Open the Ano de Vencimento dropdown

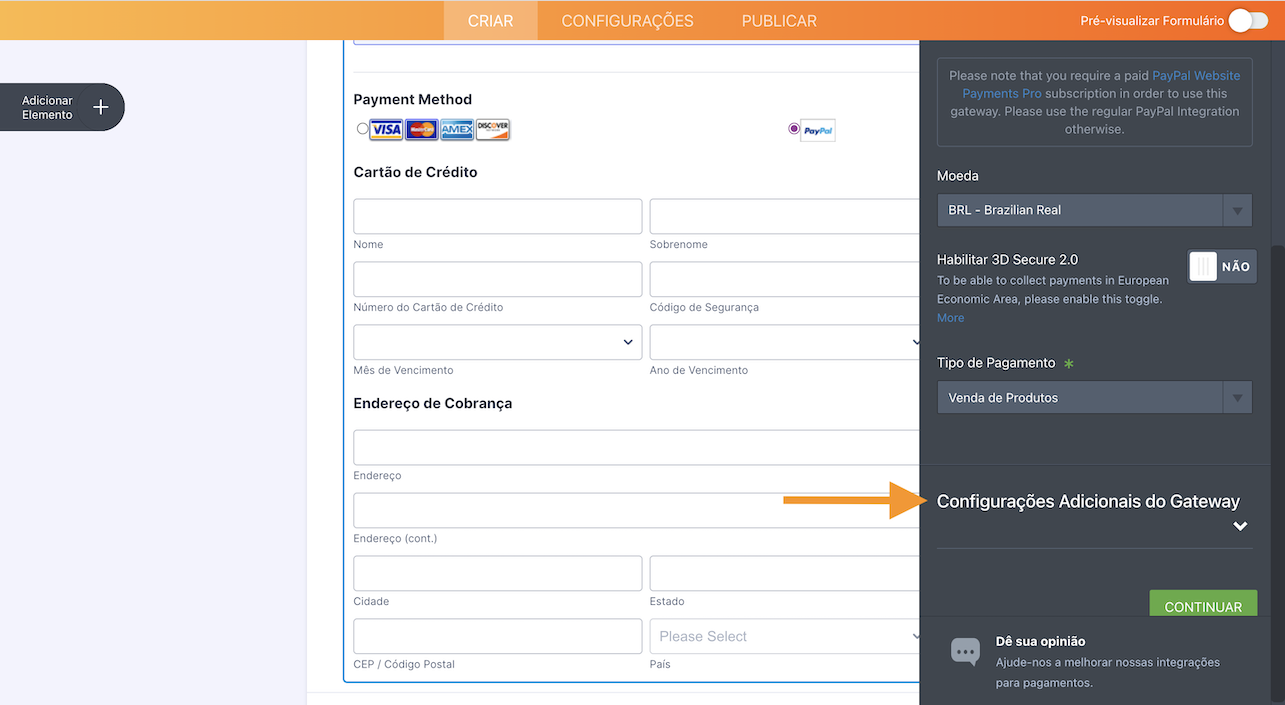coord(786,342)
